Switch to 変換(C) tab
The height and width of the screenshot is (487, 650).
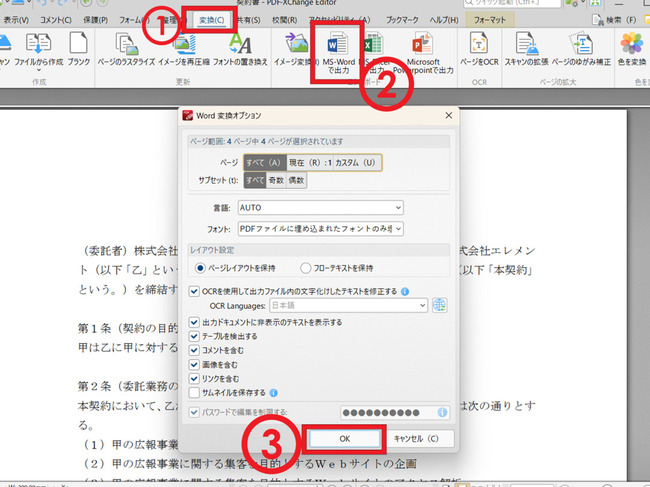coord(211,20)
